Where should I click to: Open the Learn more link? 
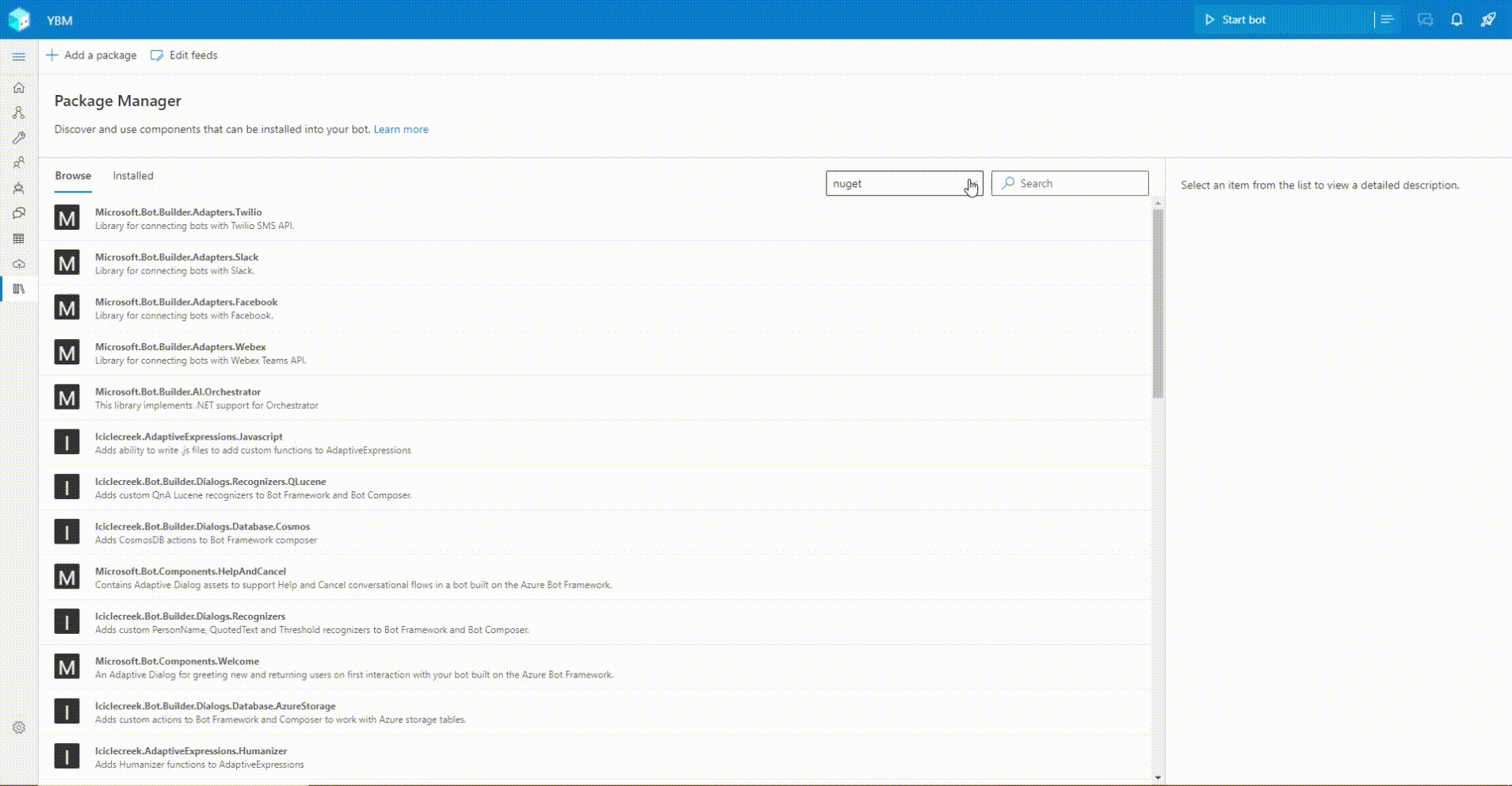click(401, 128)
